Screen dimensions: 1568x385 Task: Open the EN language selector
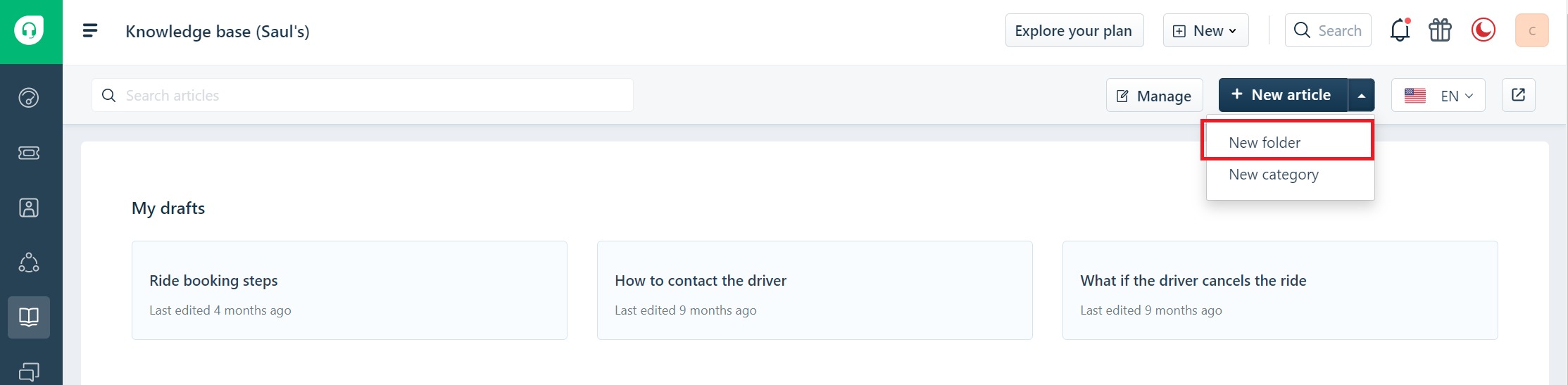click(x=1438, y=95)
